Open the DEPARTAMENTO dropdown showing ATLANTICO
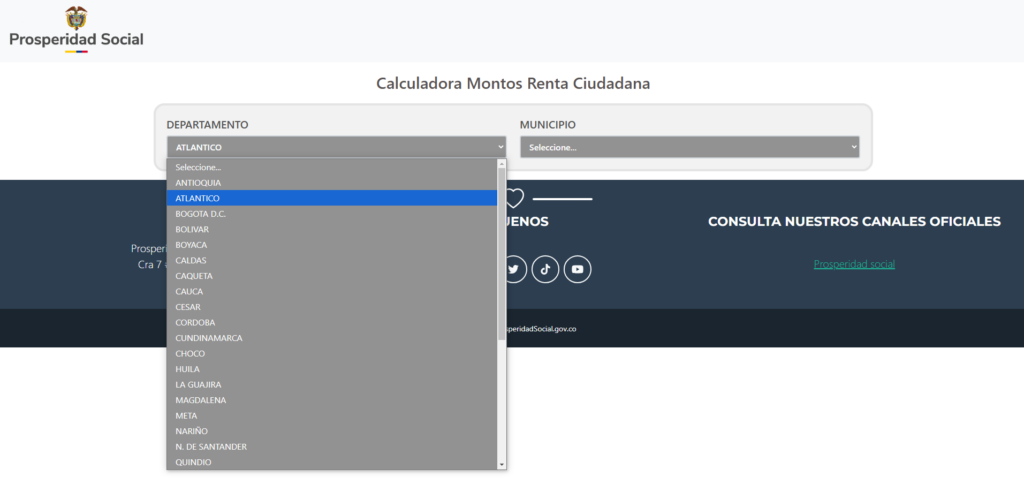The width and height of the screenshot is (1024, 485). 337,148
